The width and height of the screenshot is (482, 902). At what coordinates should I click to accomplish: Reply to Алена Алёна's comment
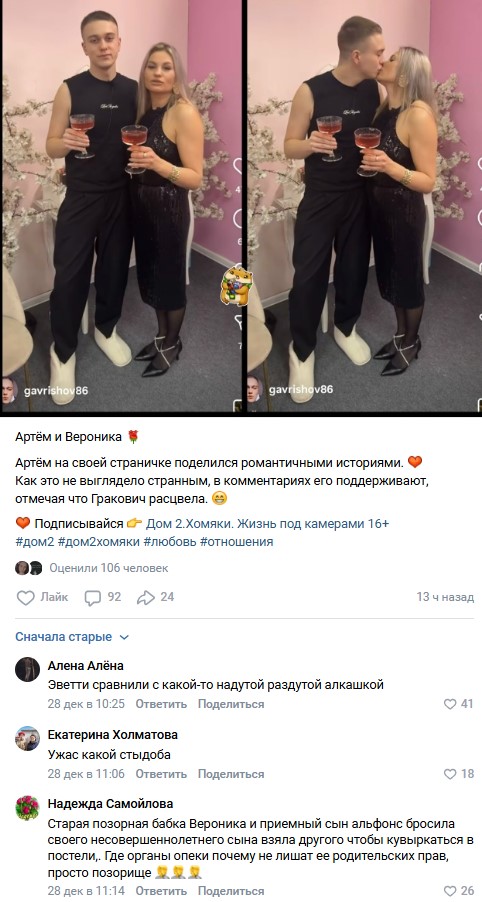[161, 704]
